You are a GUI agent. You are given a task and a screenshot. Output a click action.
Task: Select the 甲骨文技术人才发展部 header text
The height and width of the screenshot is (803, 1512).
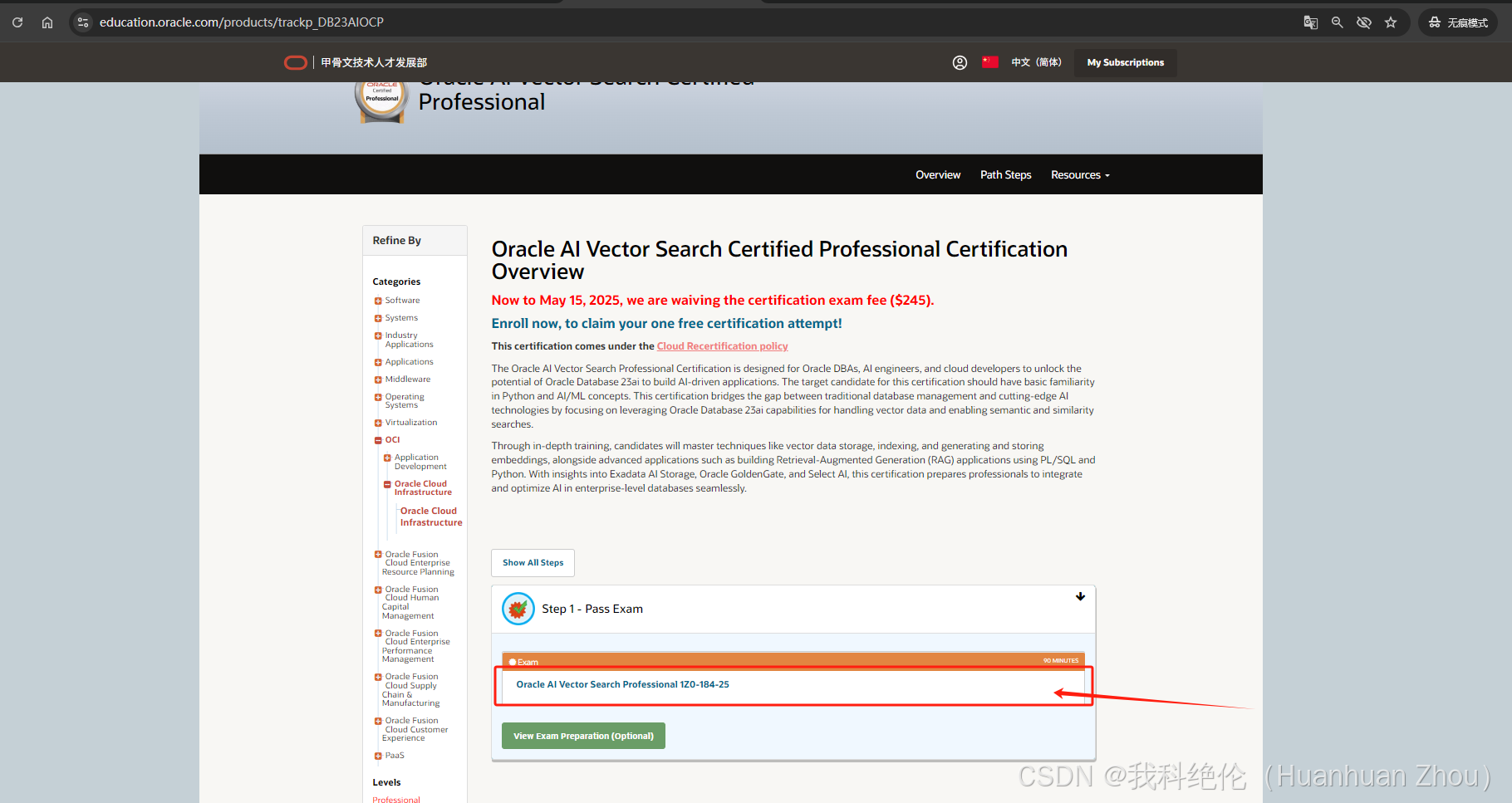(x=374, y=62)
